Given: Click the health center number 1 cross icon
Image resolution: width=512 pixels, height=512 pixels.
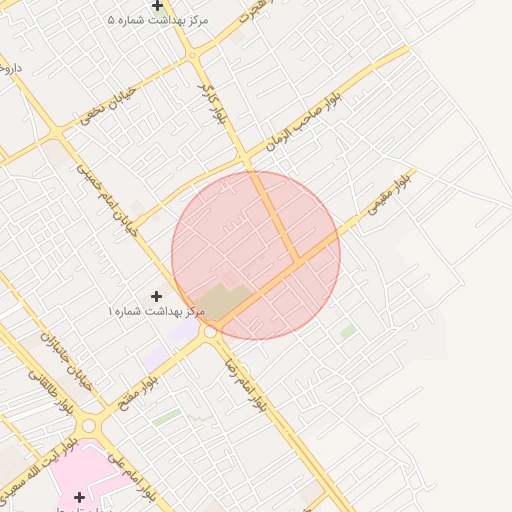Looking at the screenshot, I should point(156,296).
